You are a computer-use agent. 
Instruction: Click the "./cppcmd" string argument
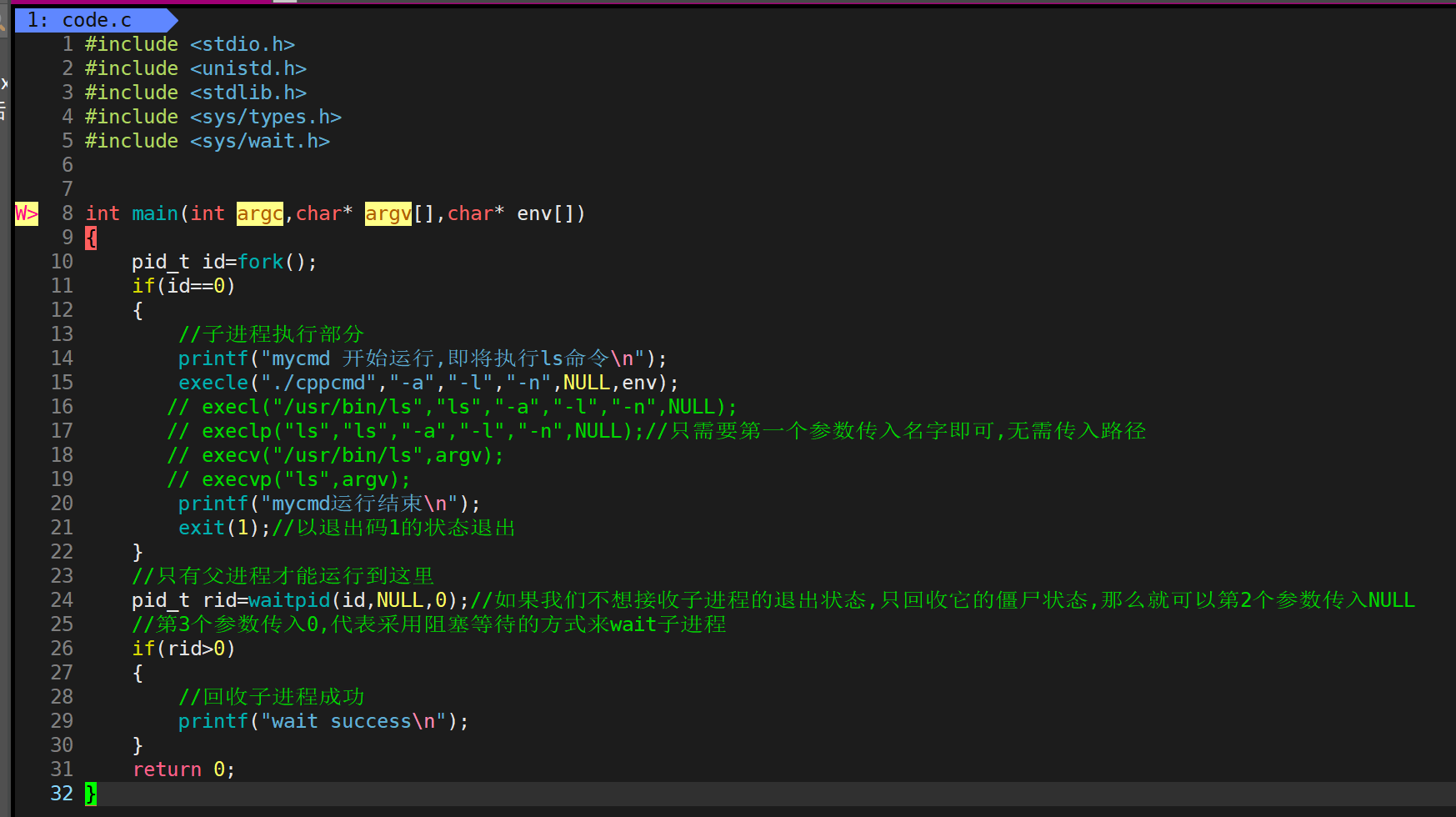tap(318, 383)
